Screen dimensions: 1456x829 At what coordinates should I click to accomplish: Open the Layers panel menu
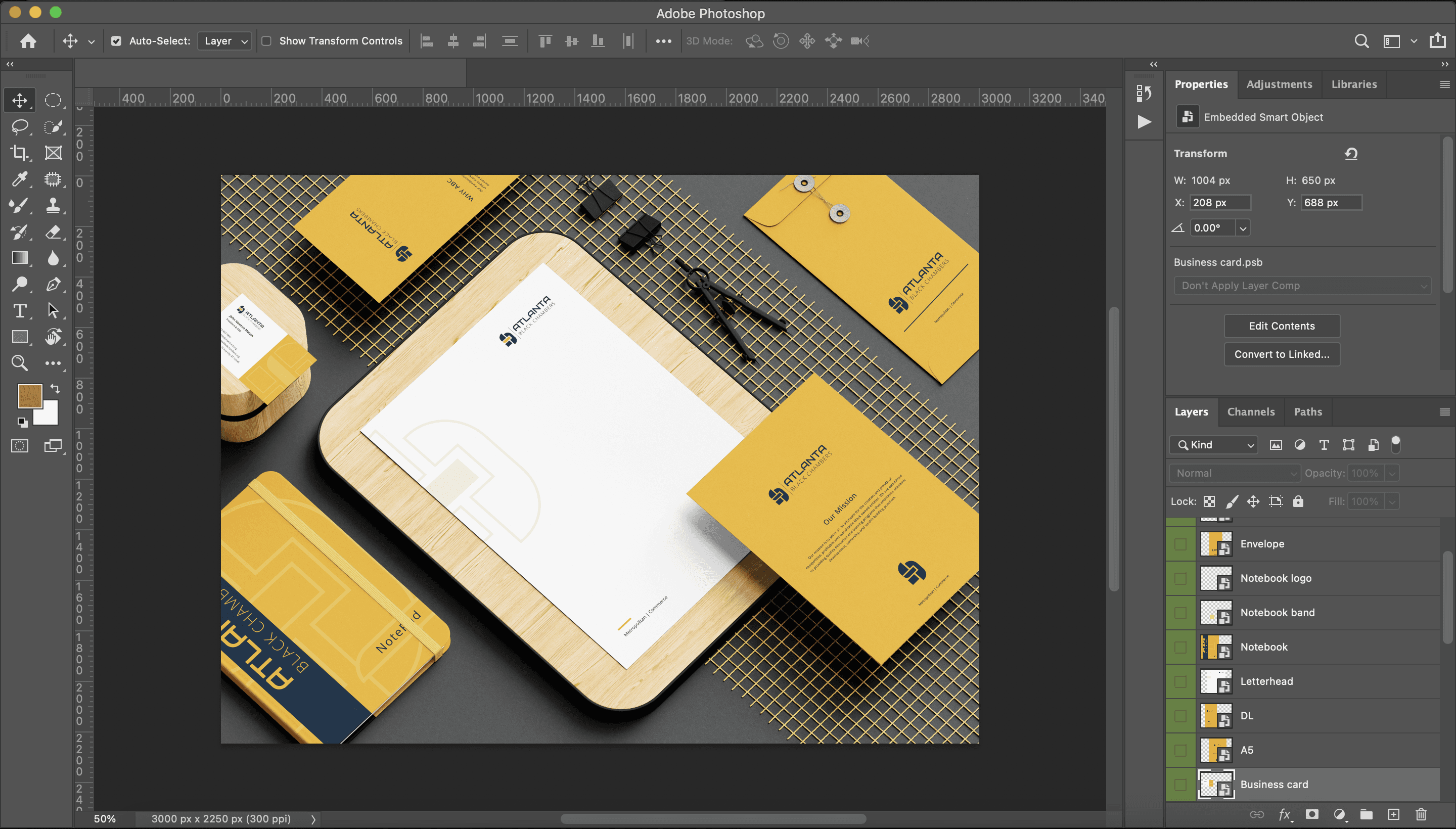(1444, 411)
